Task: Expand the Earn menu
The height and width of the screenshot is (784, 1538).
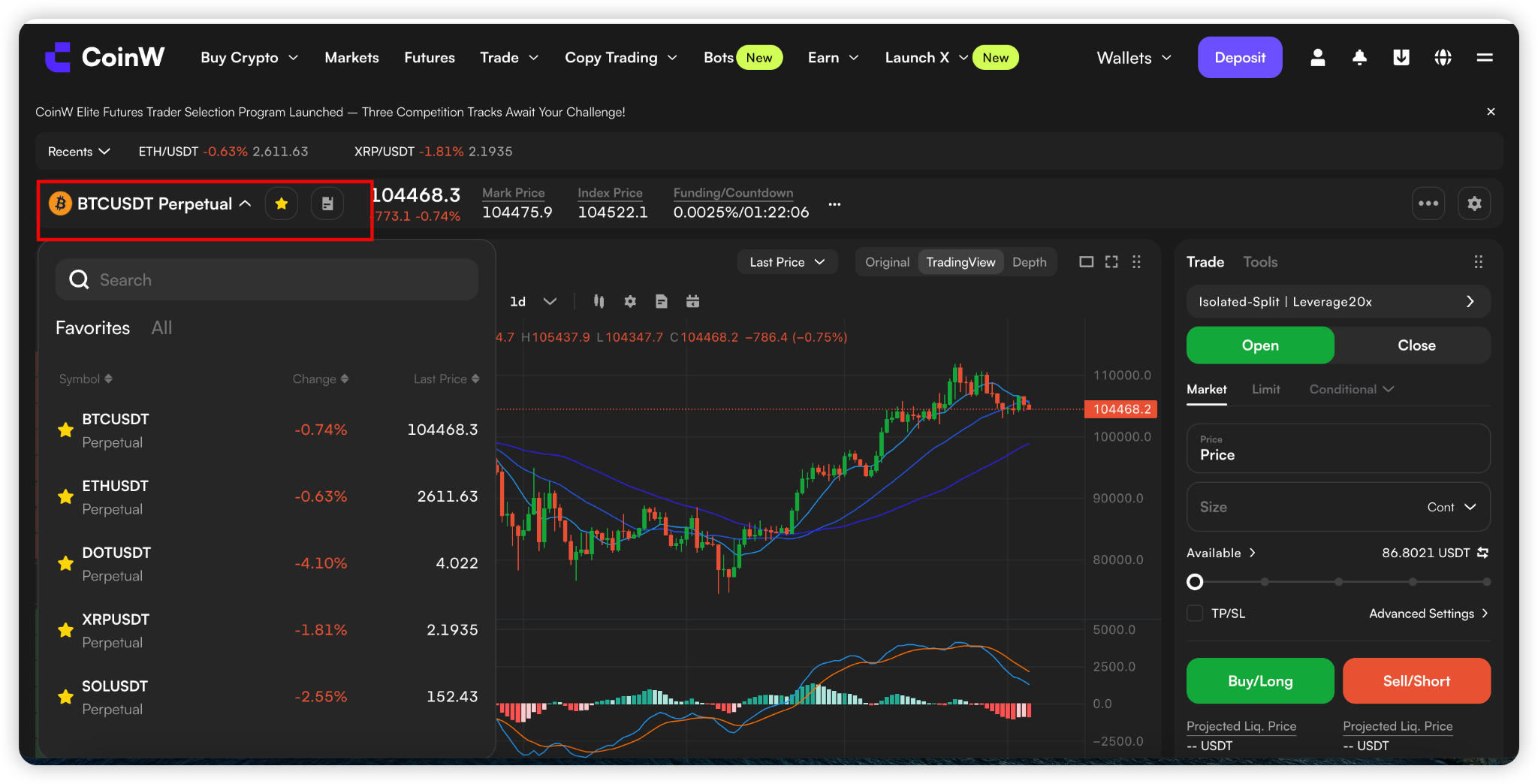Action: coord(833,58)
